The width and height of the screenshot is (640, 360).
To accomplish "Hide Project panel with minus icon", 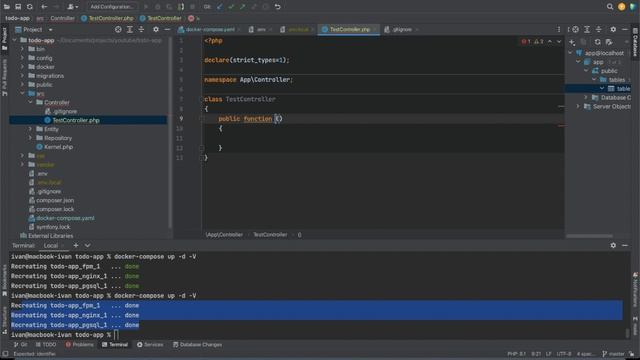I will 167,29.
